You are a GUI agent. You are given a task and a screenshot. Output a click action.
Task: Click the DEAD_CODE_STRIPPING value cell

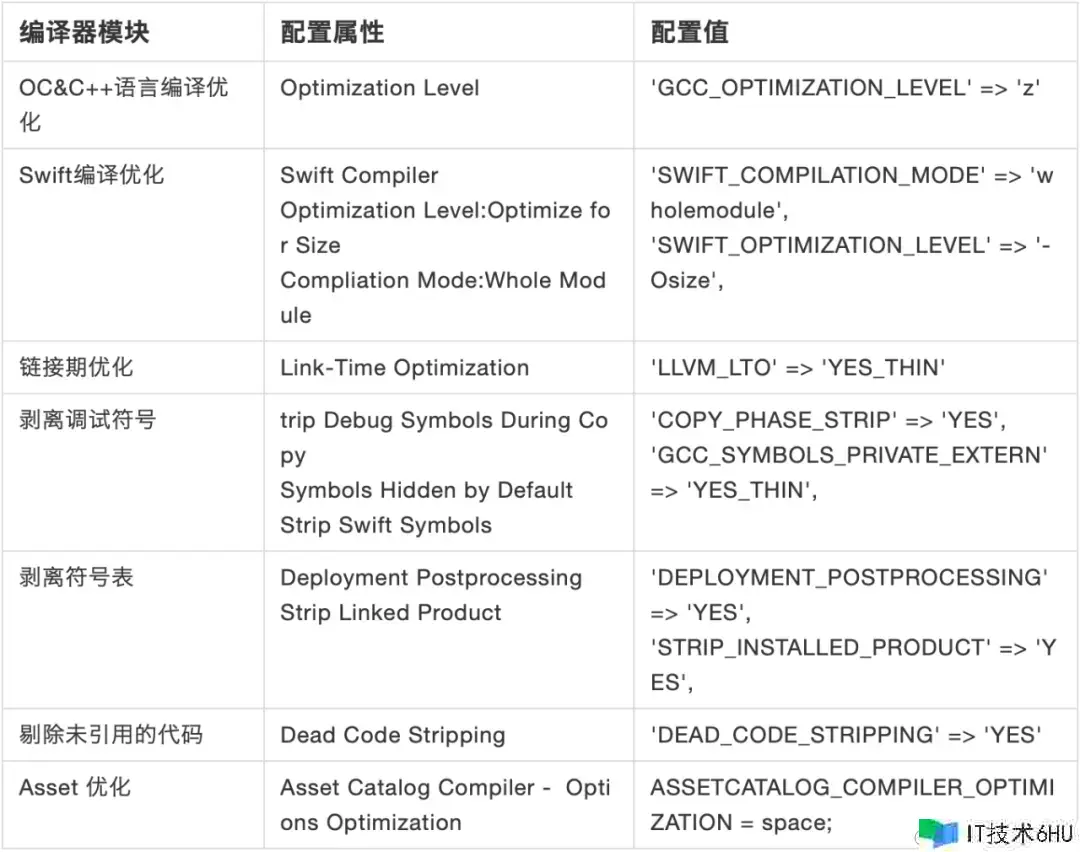[x=846, y=735]
